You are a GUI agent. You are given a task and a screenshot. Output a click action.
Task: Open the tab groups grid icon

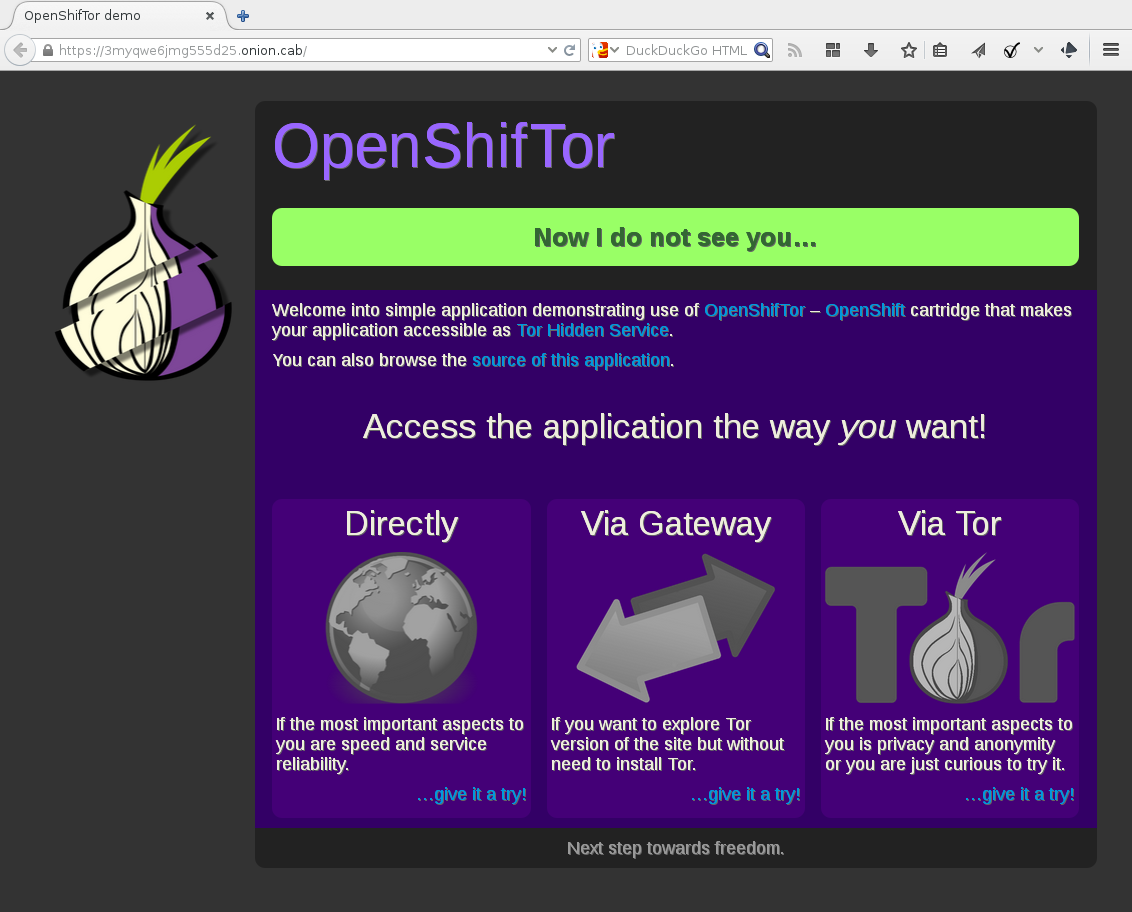833,50
